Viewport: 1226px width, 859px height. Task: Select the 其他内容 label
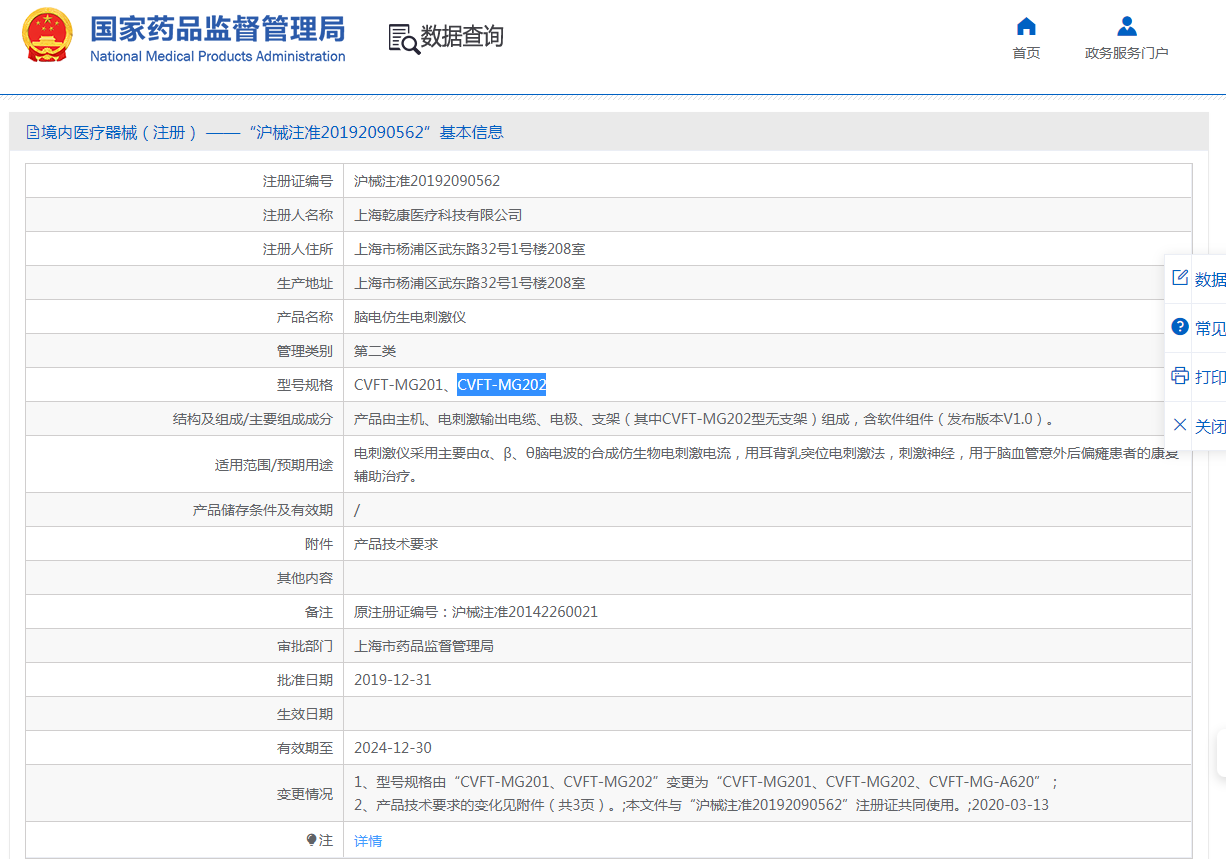tap(304, 578)
